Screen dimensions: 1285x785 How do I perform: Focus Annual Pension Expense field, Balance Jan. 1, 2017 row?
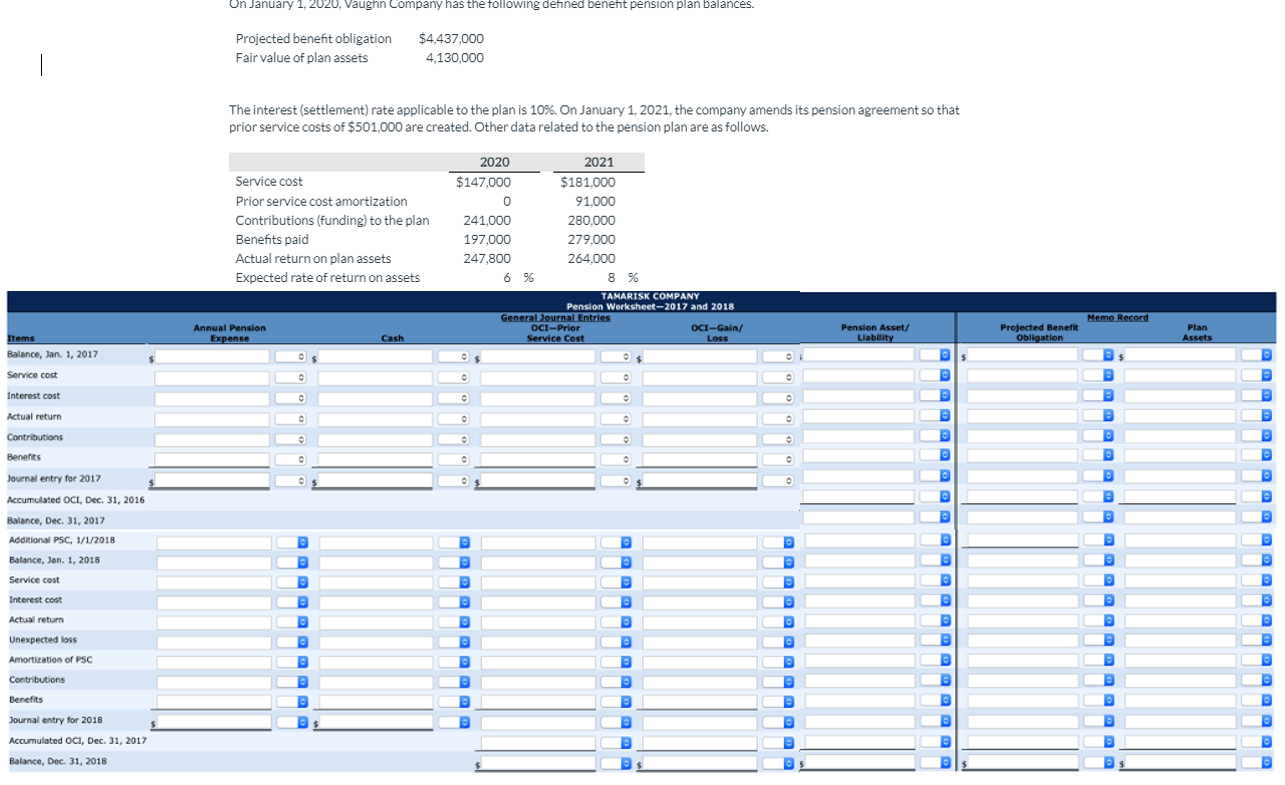[x=212, y=356]
